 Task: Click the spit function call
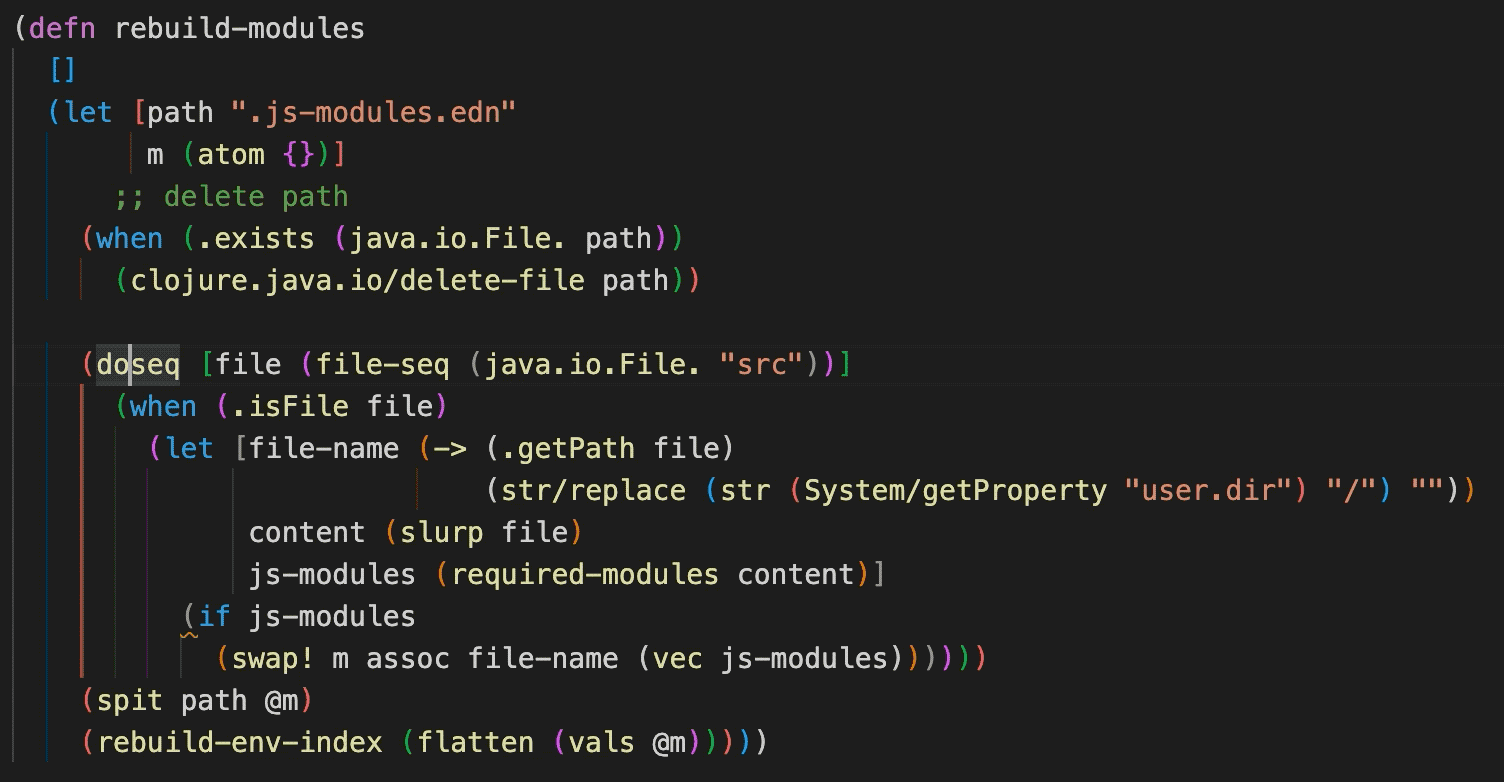(131, 700)
